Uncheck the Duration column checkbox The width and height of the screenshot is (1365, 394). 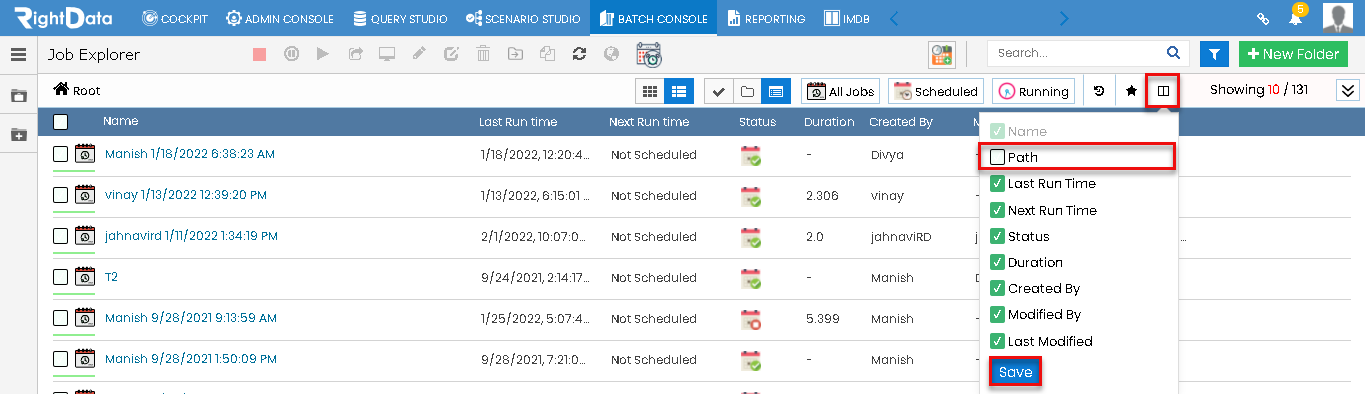[997, 262]
